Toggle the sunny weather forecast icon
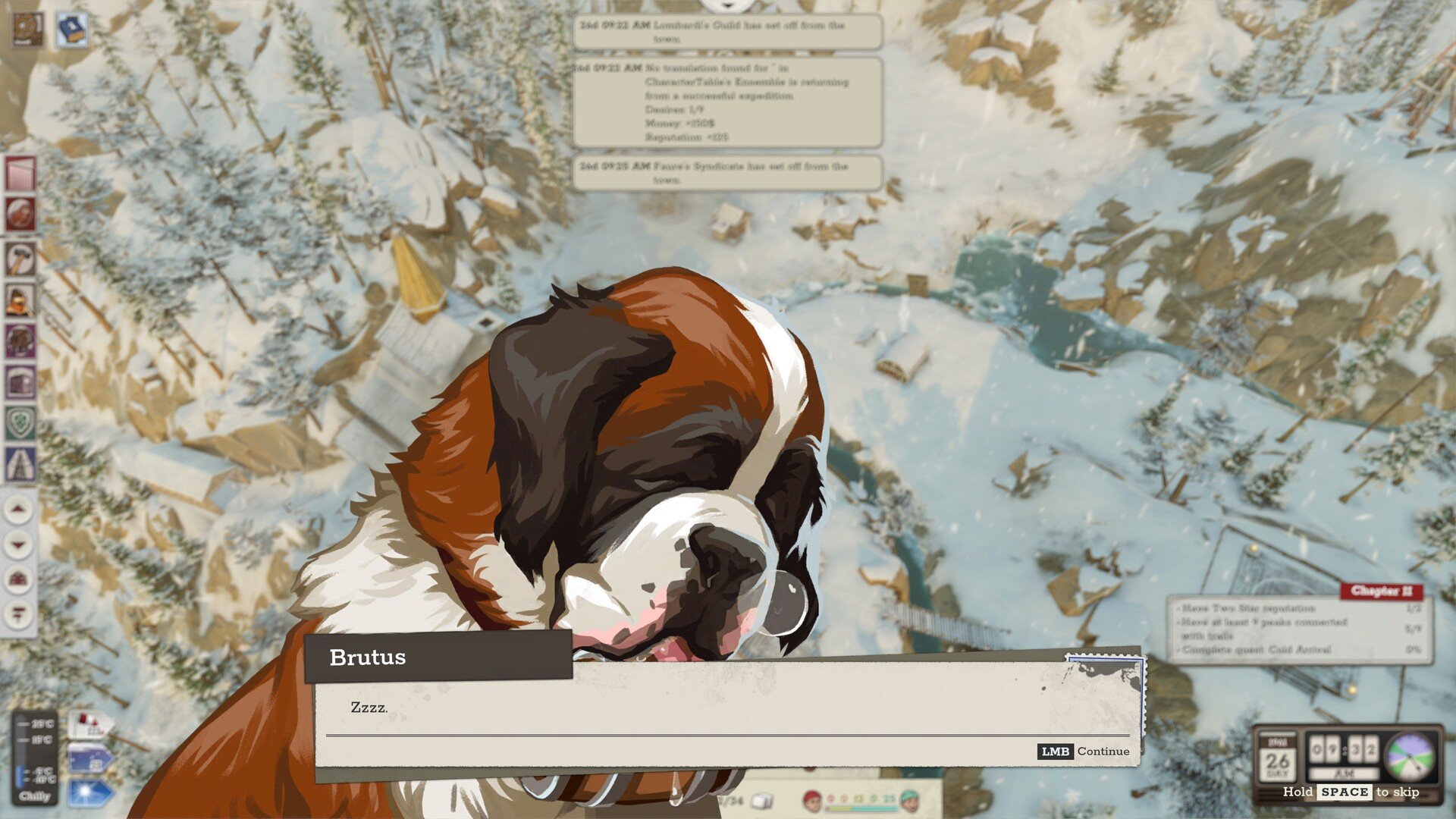The image size is (1456, 819). tap(89, 792)
